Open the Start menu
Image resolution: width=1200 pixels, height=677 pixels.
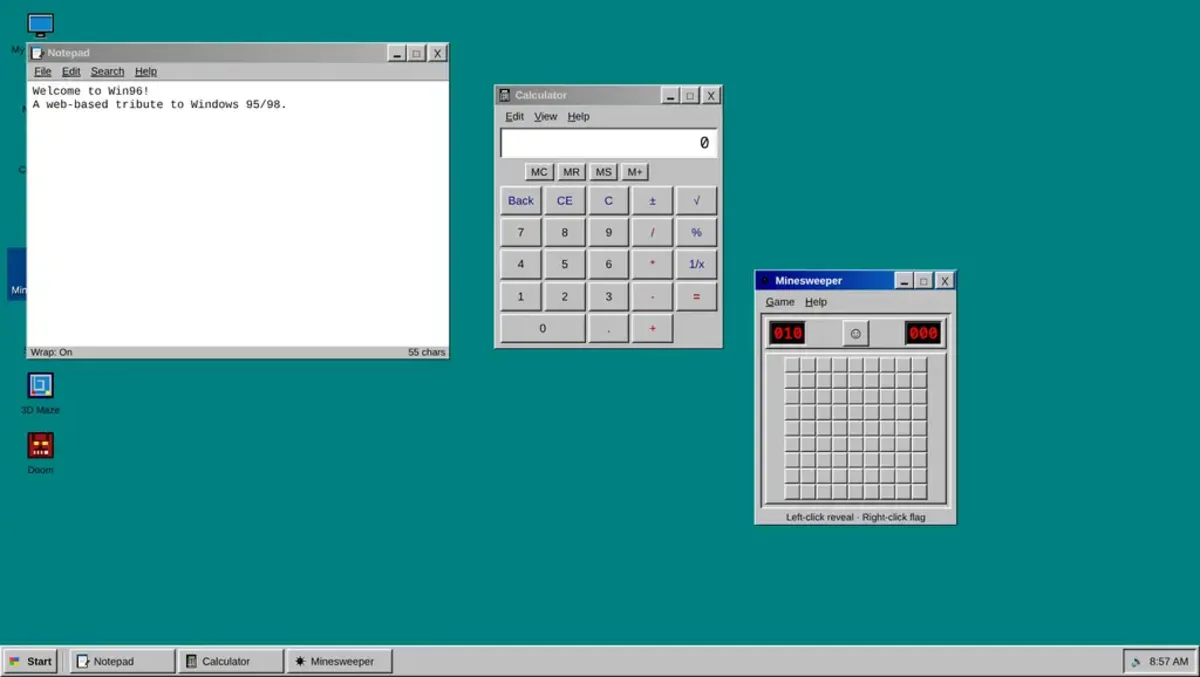pos(30,661)
